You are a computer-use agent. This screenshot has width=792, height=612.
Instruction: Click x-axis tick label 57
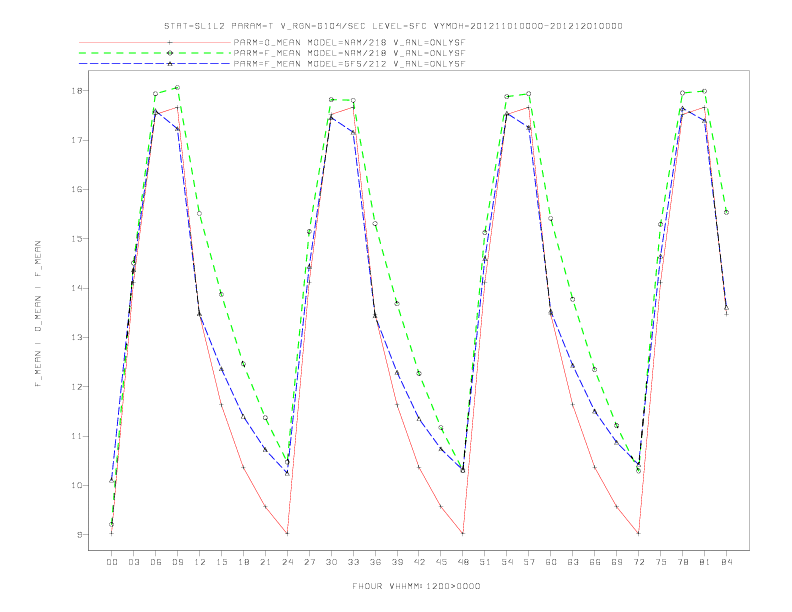click(x=529, y=562)
